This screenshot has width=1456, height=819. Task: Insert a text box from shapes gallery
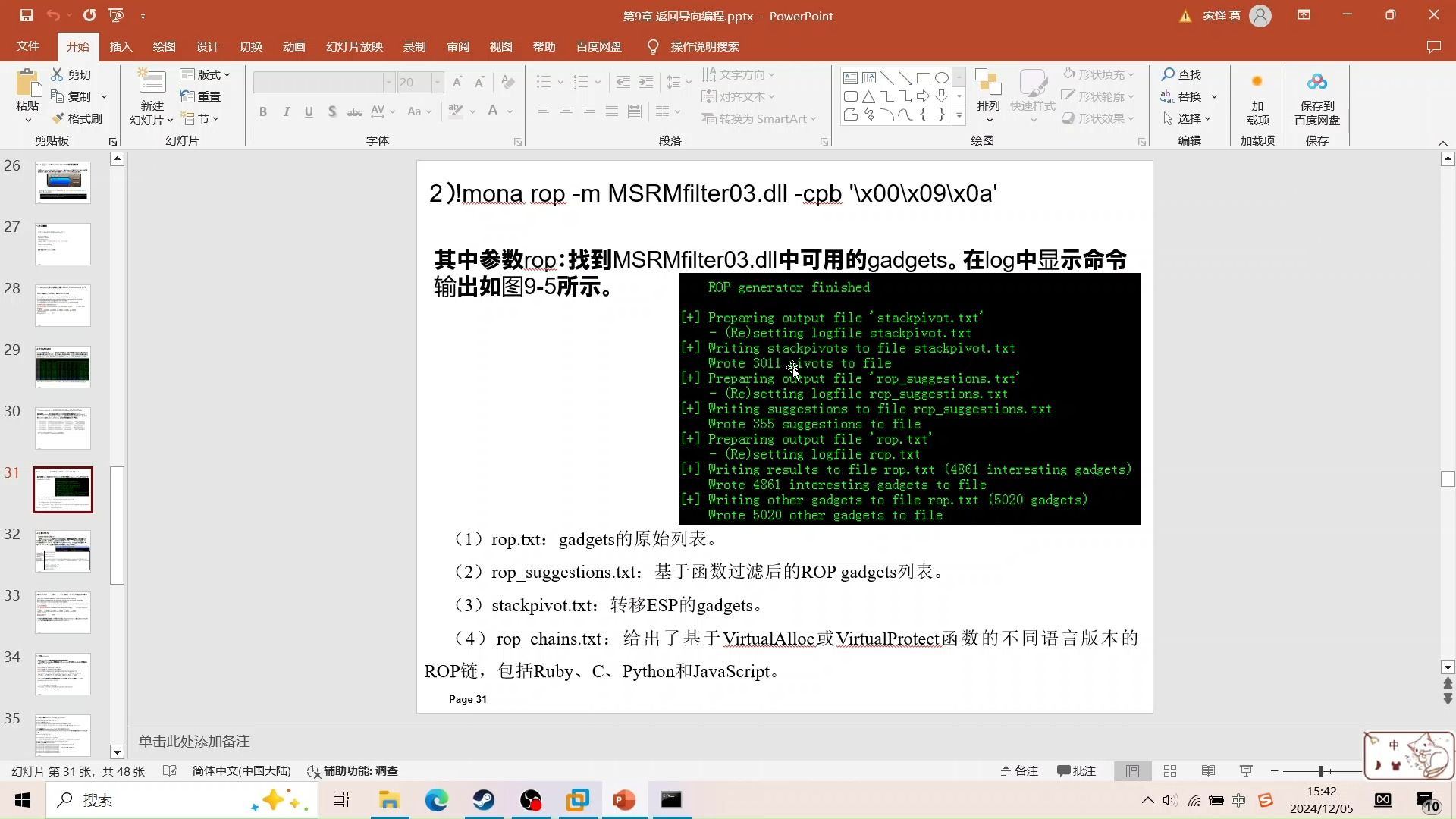(850, 77)
